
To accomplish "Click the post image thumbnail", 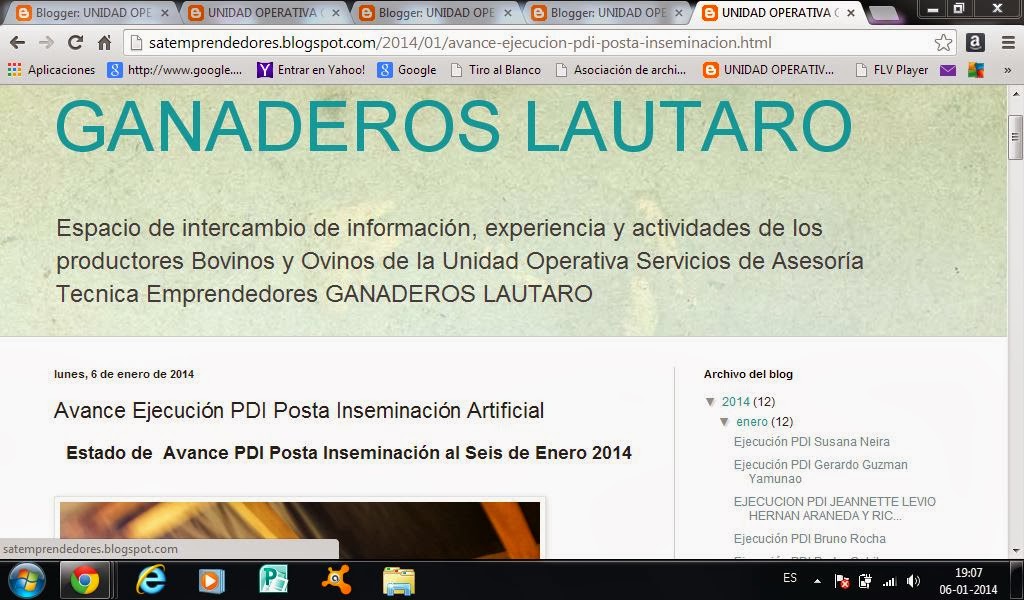I will click(x=300, y=530).
